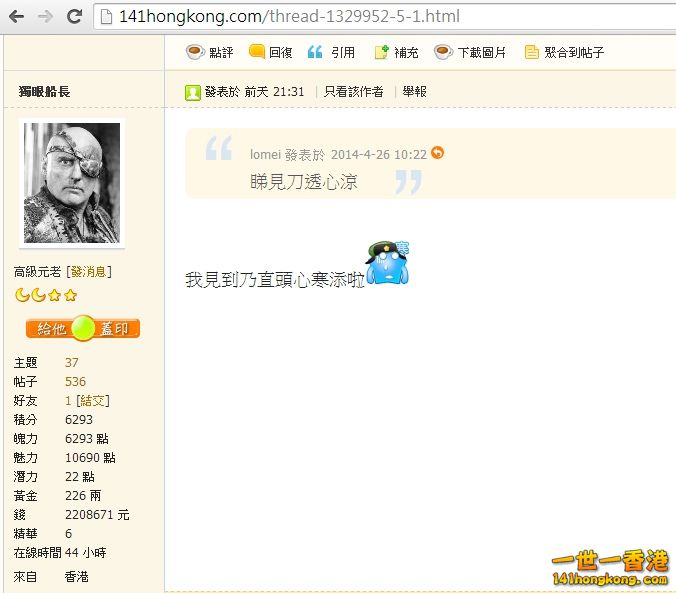
Task: Click the 潛力 value 22 點
Action: (80, 477)
